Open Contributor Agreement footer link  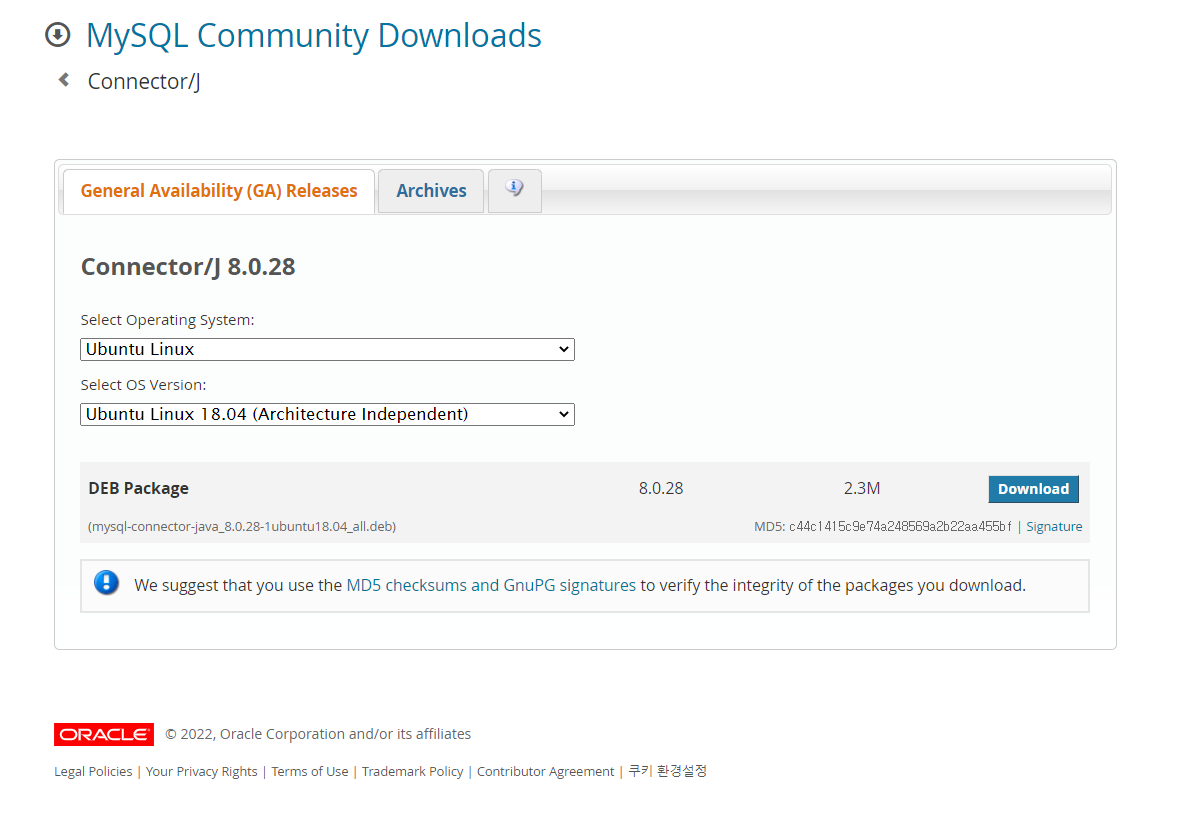546,771
